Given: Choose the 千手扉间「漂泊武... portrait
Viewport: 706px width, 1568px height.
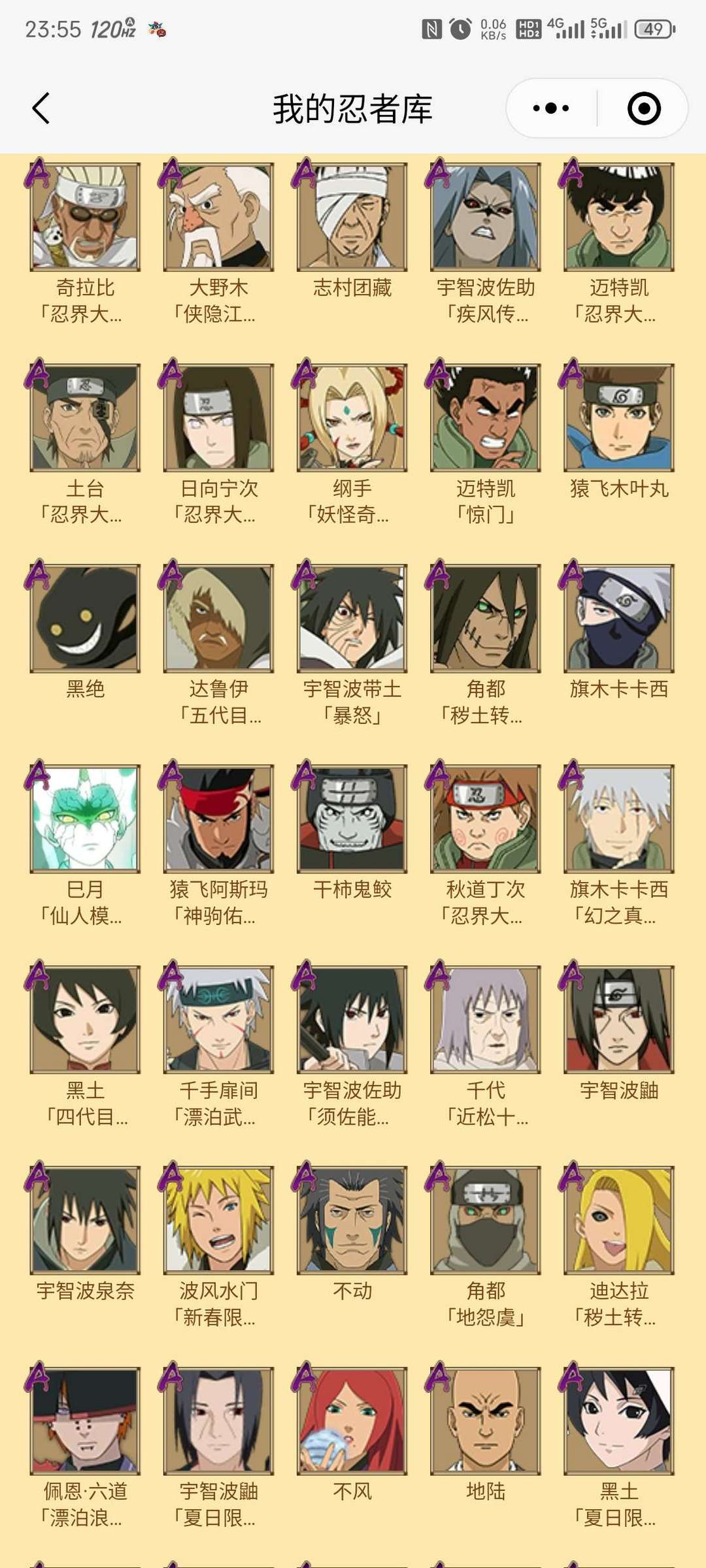Looking at the screenshot, I should (218, 1019).
